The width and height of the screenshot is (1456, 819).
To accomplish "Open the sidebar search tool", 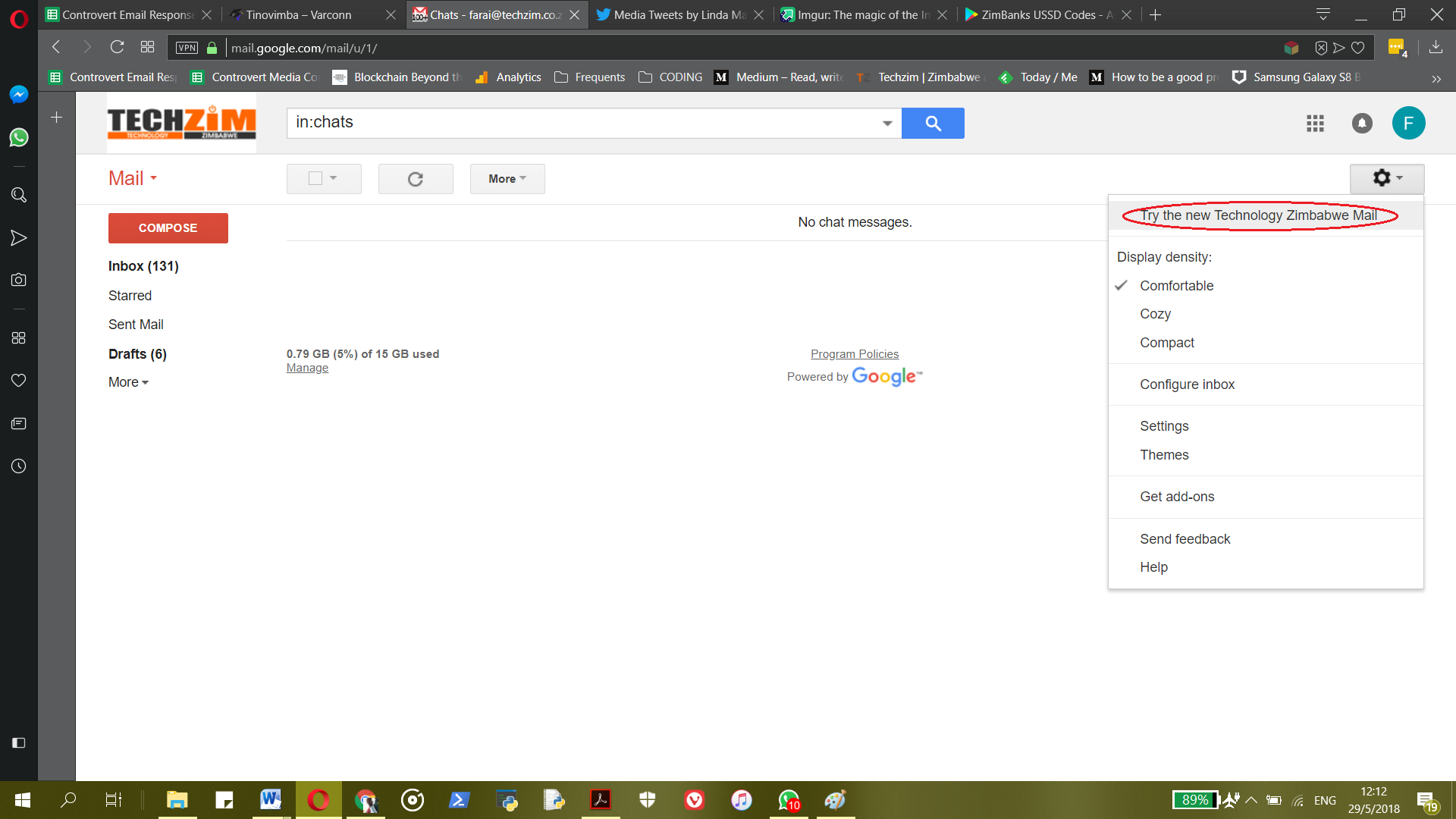I will [18, 195].
